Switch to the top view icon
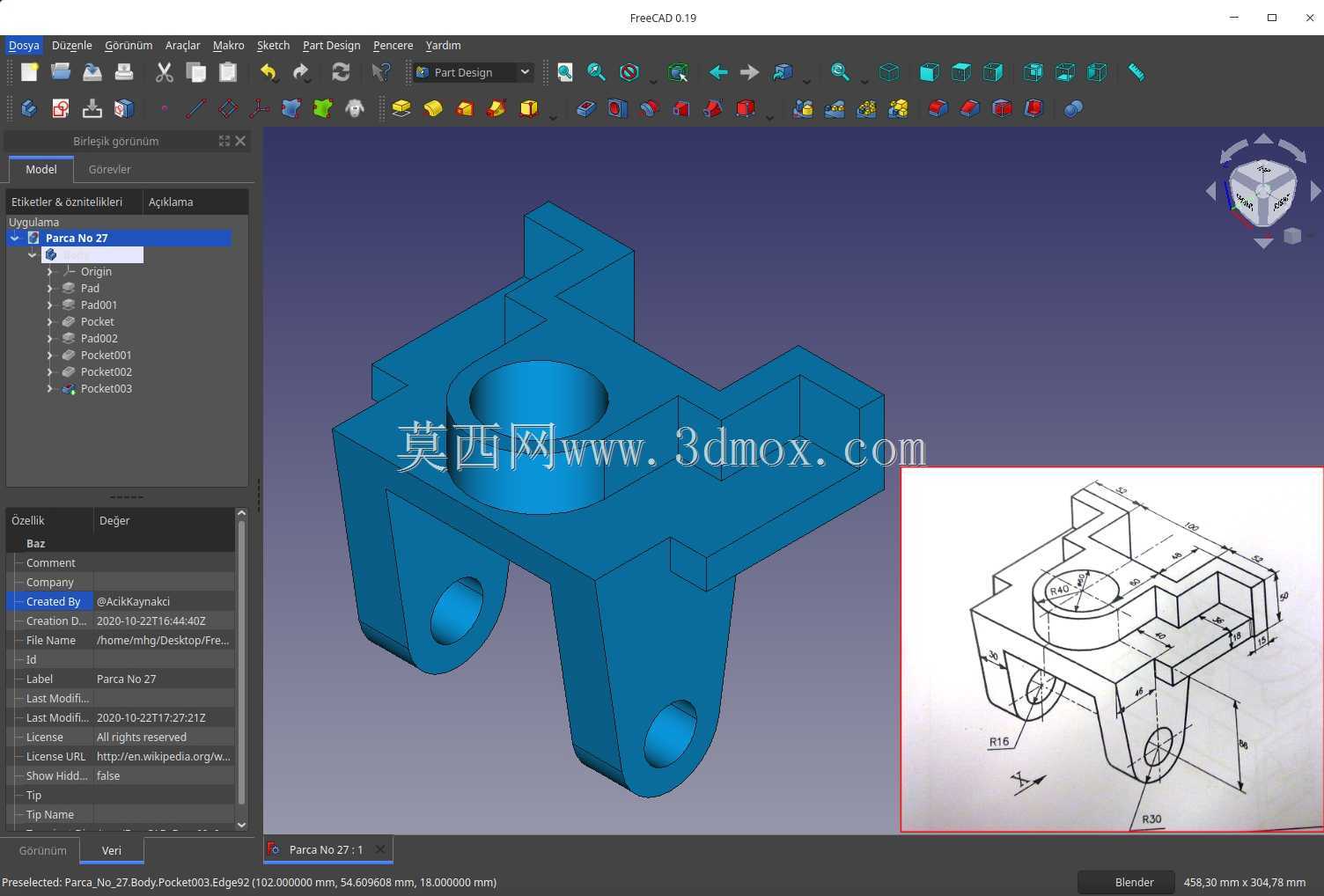This screenshot has height=896, width=1324. pos(961,72)
